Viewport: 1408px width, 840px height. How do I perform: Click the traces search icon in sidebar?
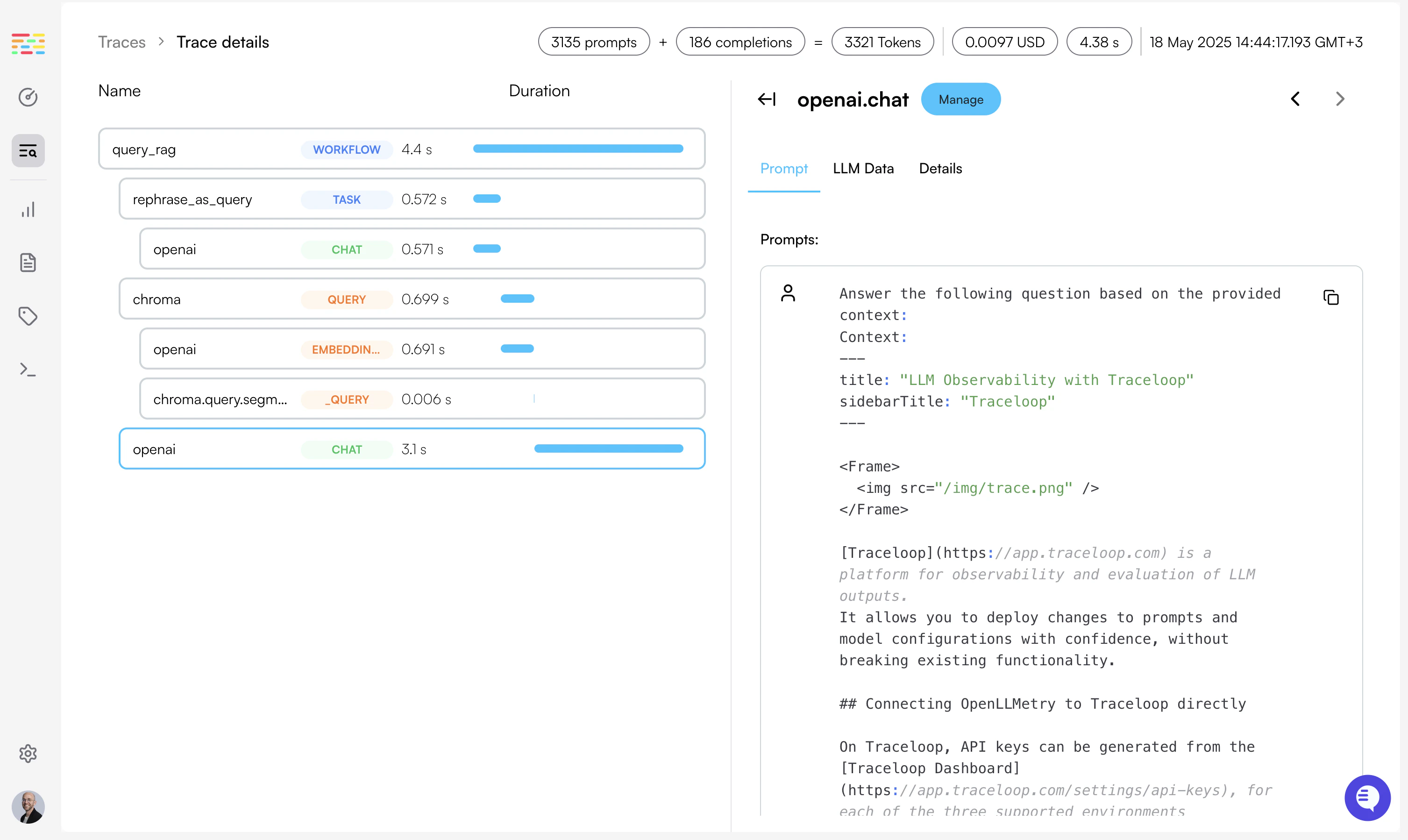pyautogui.click(x=28, y=150)
